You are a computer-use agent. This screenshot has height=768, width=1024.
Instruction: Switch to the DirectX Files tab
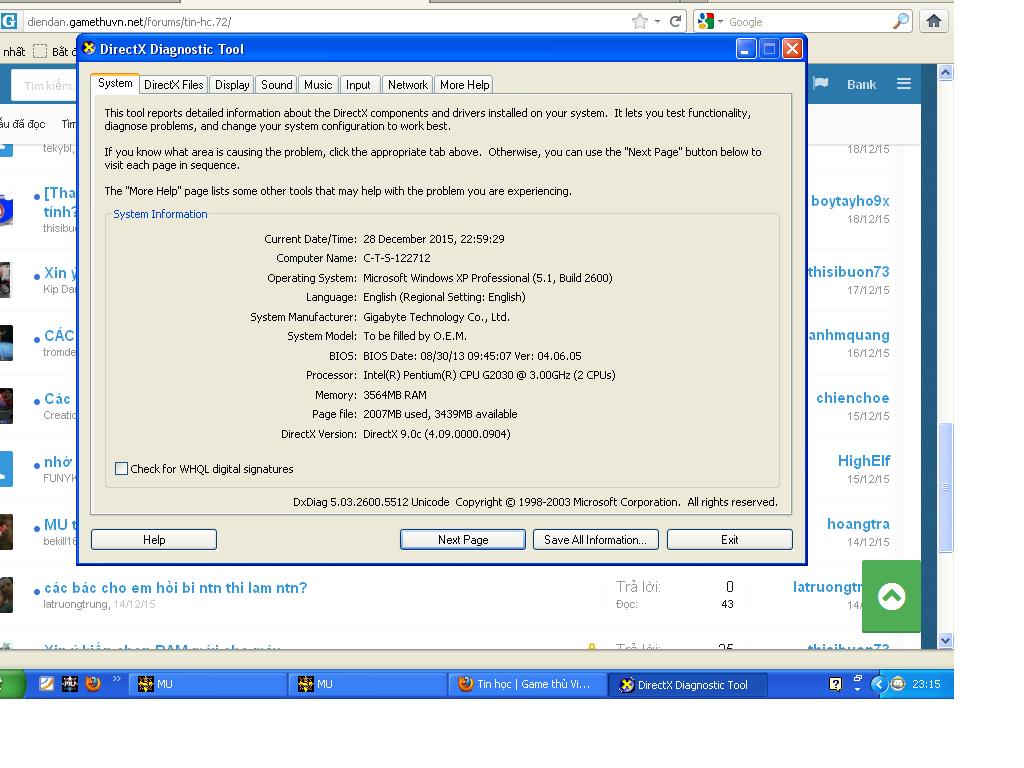(x=174, y=85)
